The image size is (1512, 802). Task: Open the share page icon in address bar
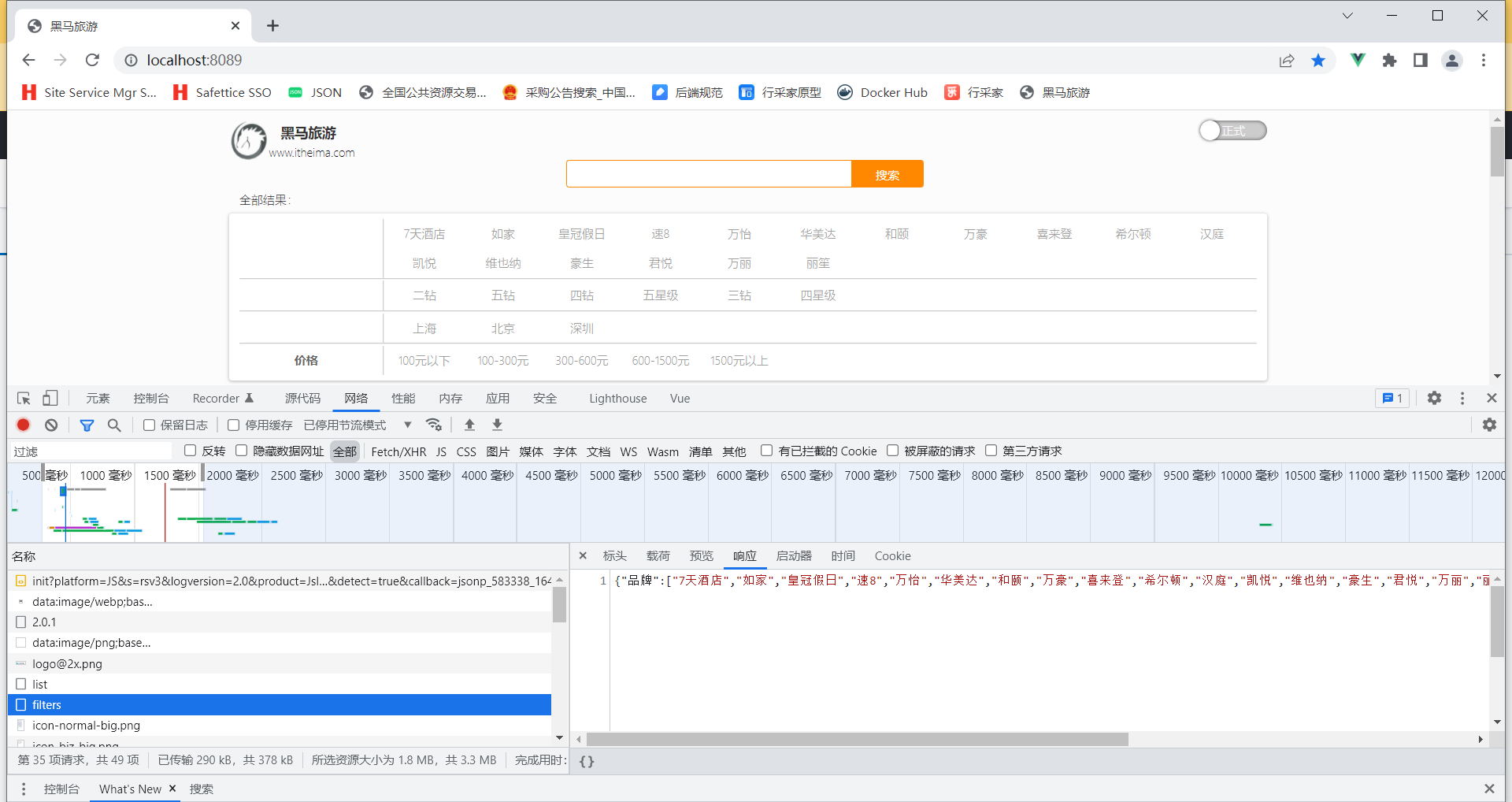point(1287,61)
